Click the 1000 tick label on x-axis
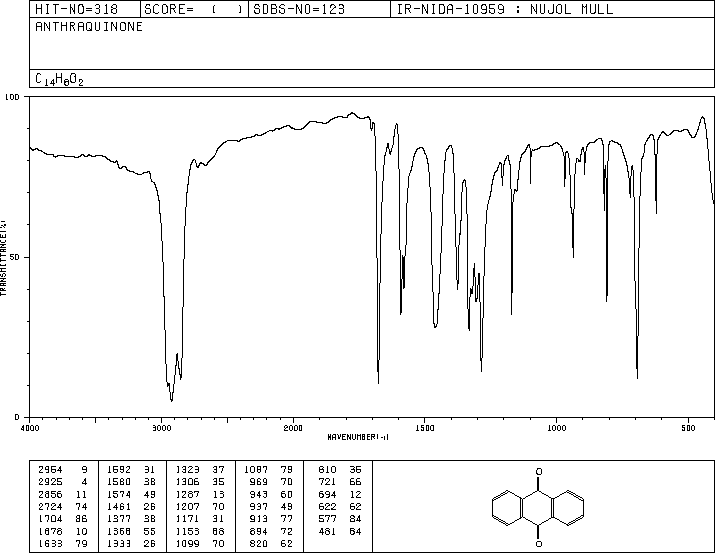This screenshot has width=715, height=553. pos(556,428)
